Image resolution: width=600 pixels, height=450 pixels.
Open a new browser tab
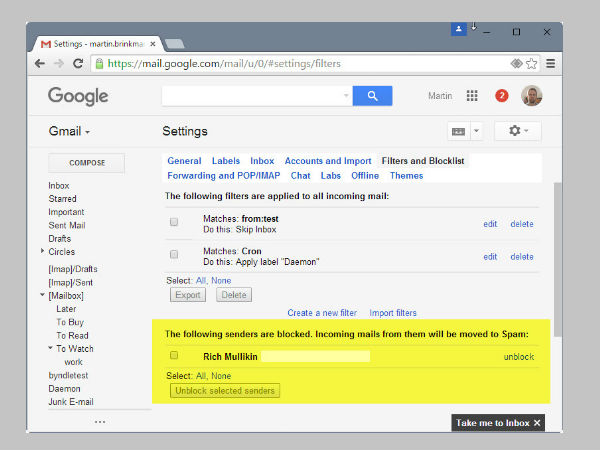click(x=175, y=44)
